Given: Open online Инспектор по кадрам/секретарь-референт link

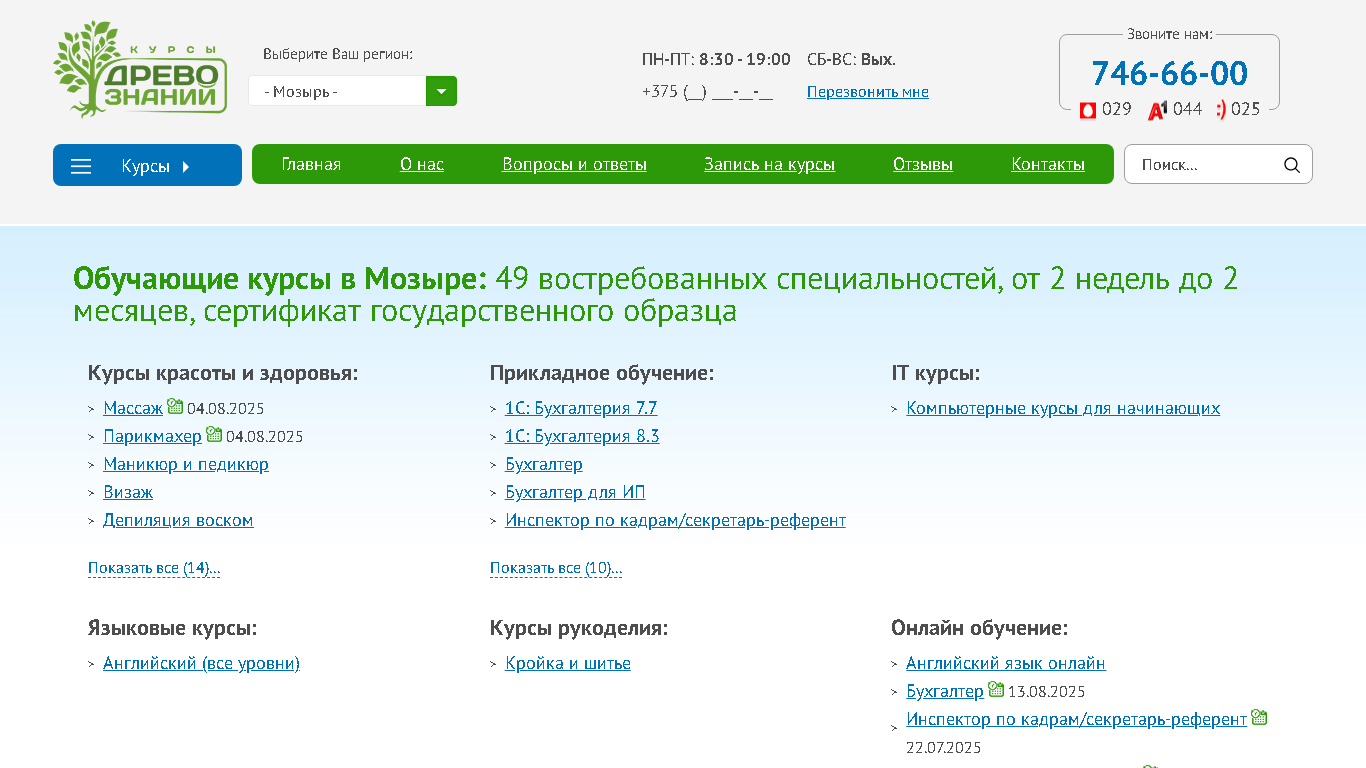Looking at the screenshot, I should point(1076,719).
